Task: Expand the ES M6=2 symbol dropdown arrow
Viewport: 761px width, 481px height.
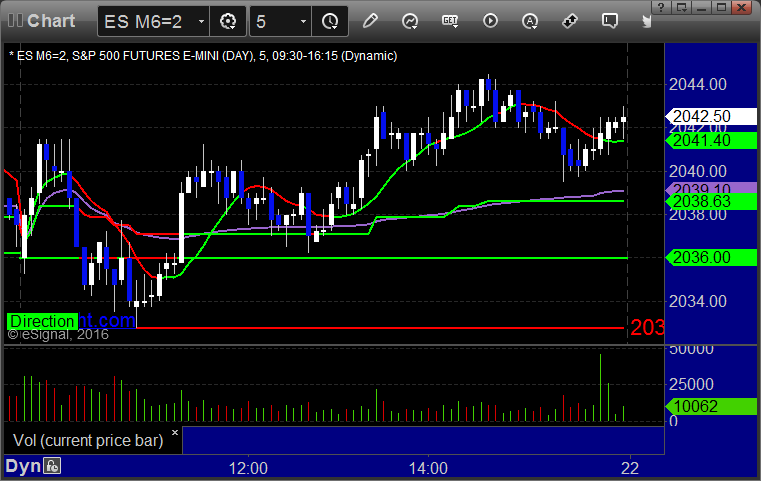Action: [201, 21]
